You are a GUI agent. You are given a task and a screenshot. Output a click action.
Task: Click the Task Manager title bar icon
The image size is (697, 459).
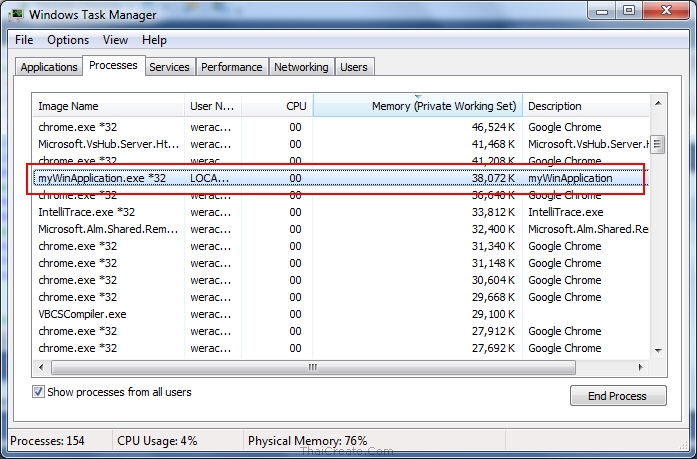[16, 15]
